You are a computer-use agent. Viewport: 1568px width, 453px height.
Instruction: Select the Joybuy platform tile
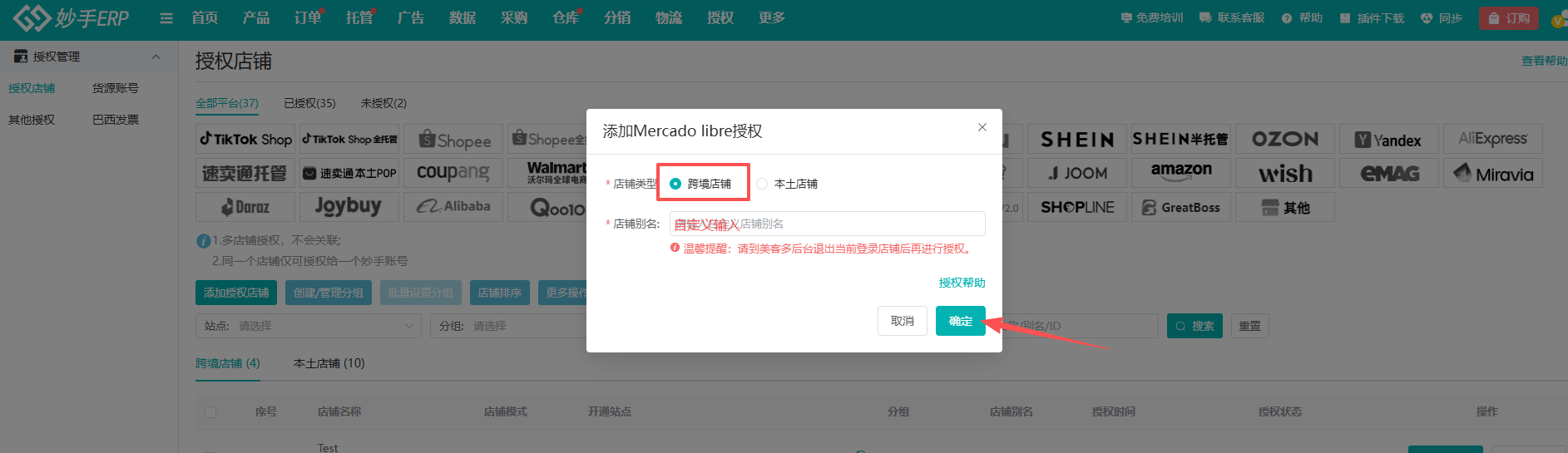[x=349, y=207]
